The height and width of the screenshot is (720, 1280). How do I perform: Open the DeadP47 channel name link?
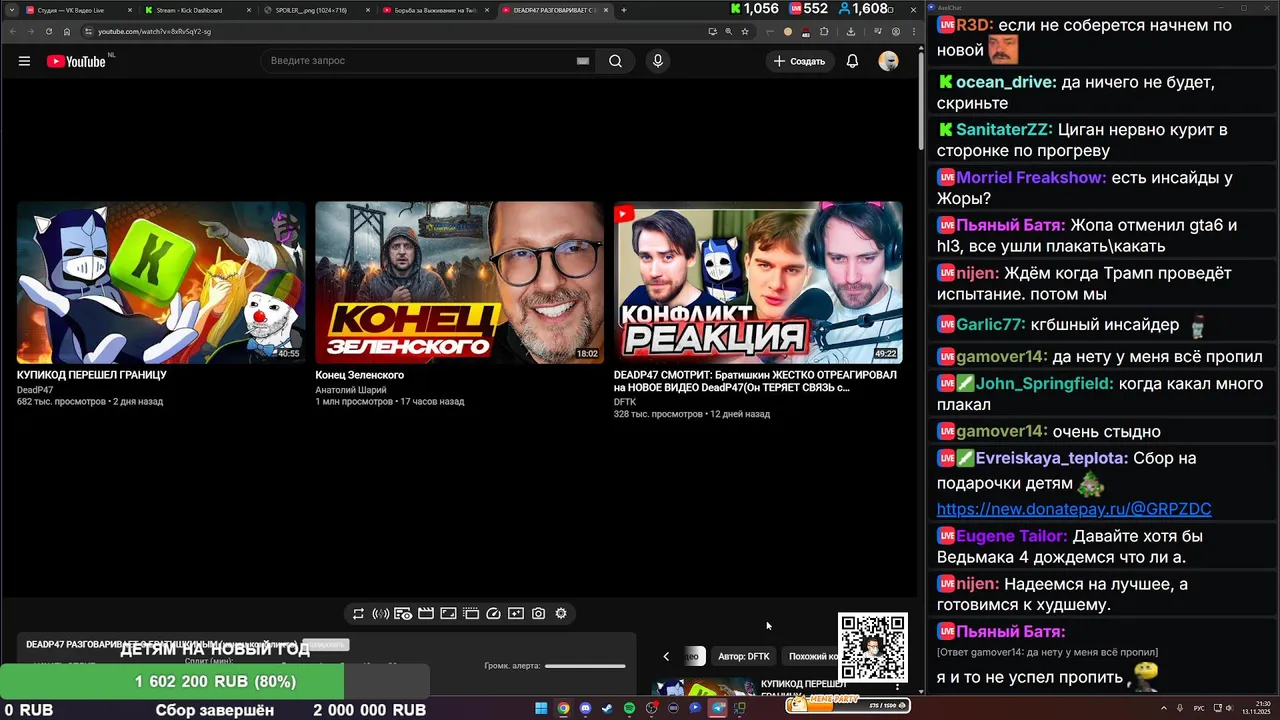[x=35, y=390]
